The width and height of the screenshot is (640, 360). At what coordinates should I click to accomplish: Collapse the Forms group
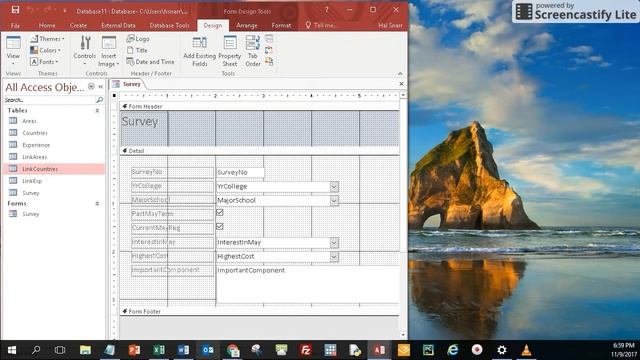click(97, 203)
